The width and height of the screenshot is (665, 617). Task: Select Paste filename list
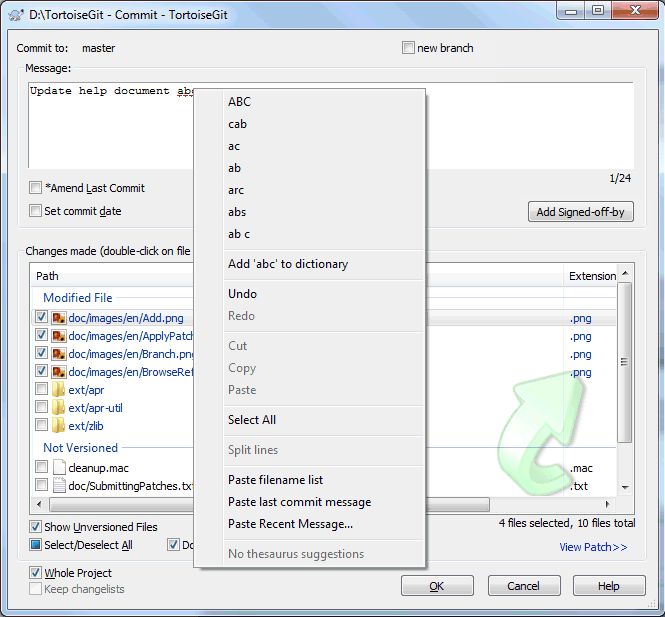[x=310, y=480]
